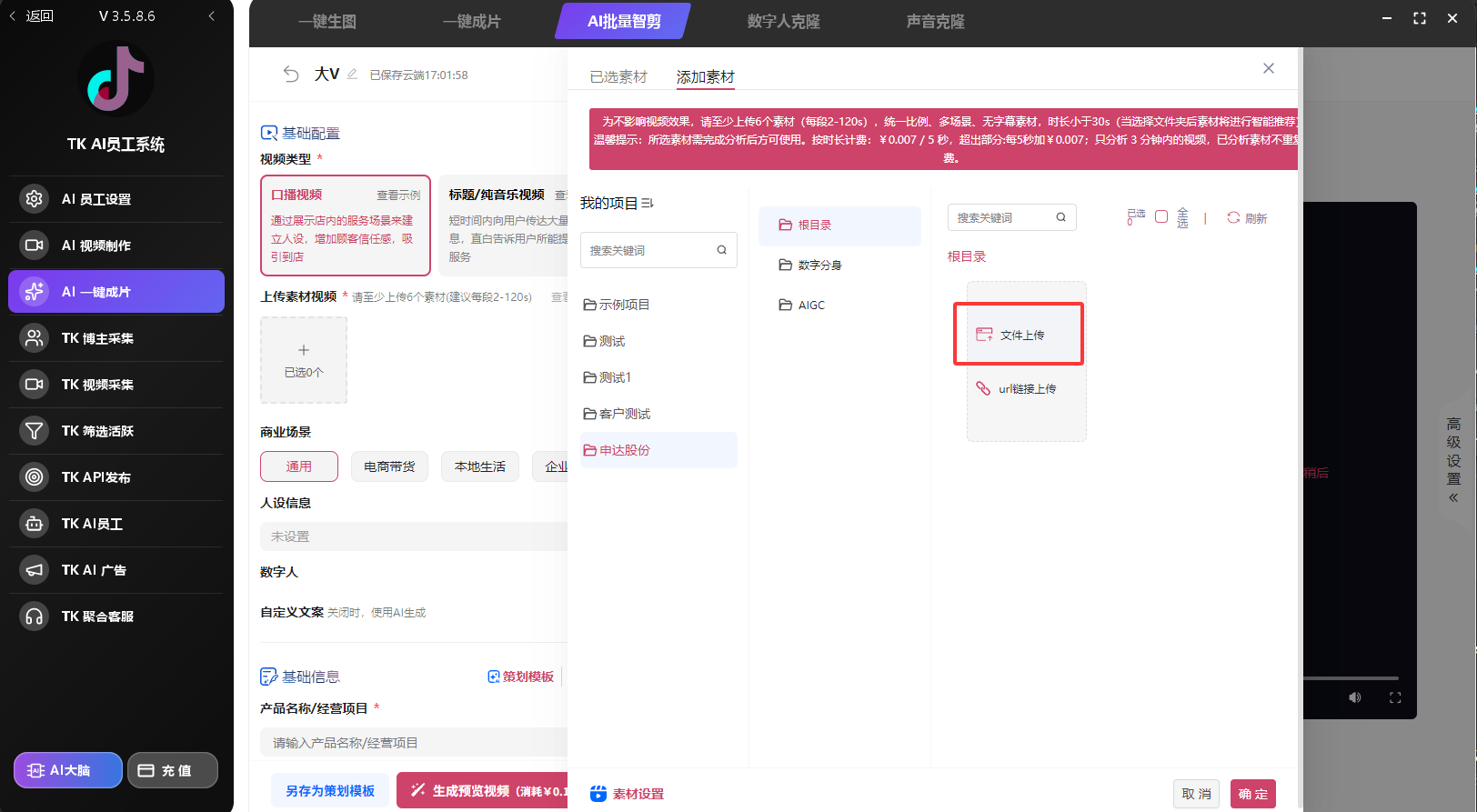
Task: Click the TK AI 广告 megaphone icon
Action: (34, 570)
